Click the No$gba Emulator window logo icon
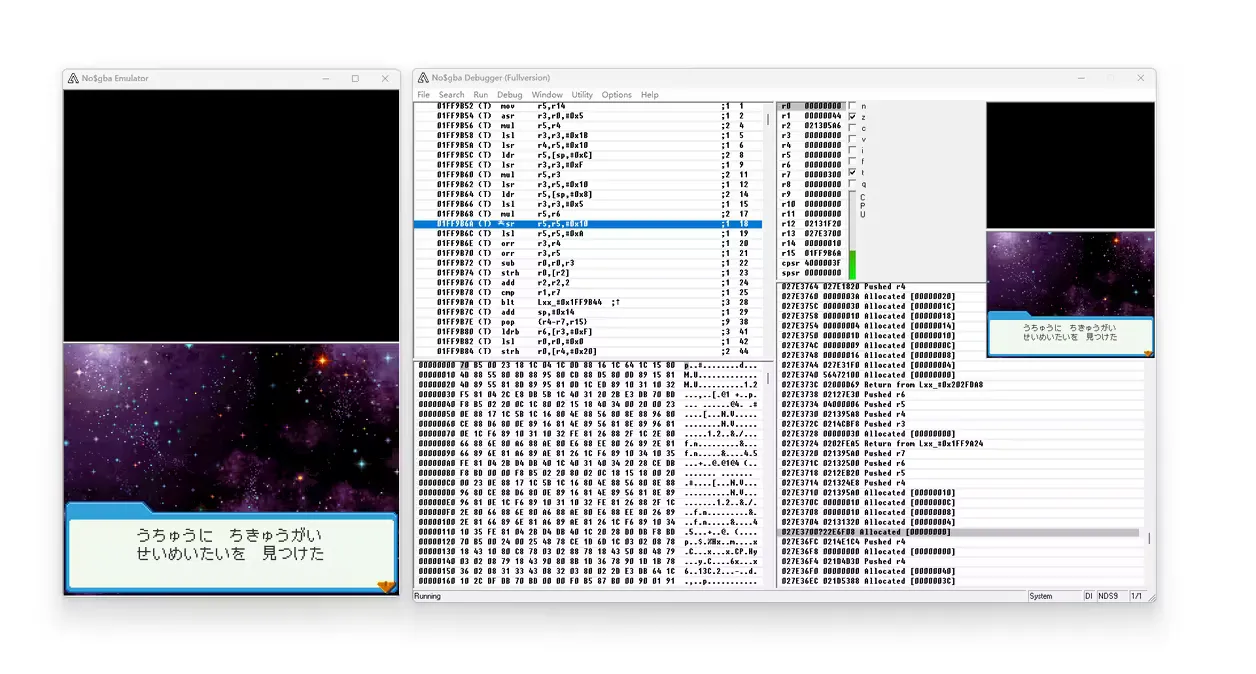This screenshot has height=674, width=1256. click(x=73, y=78)
